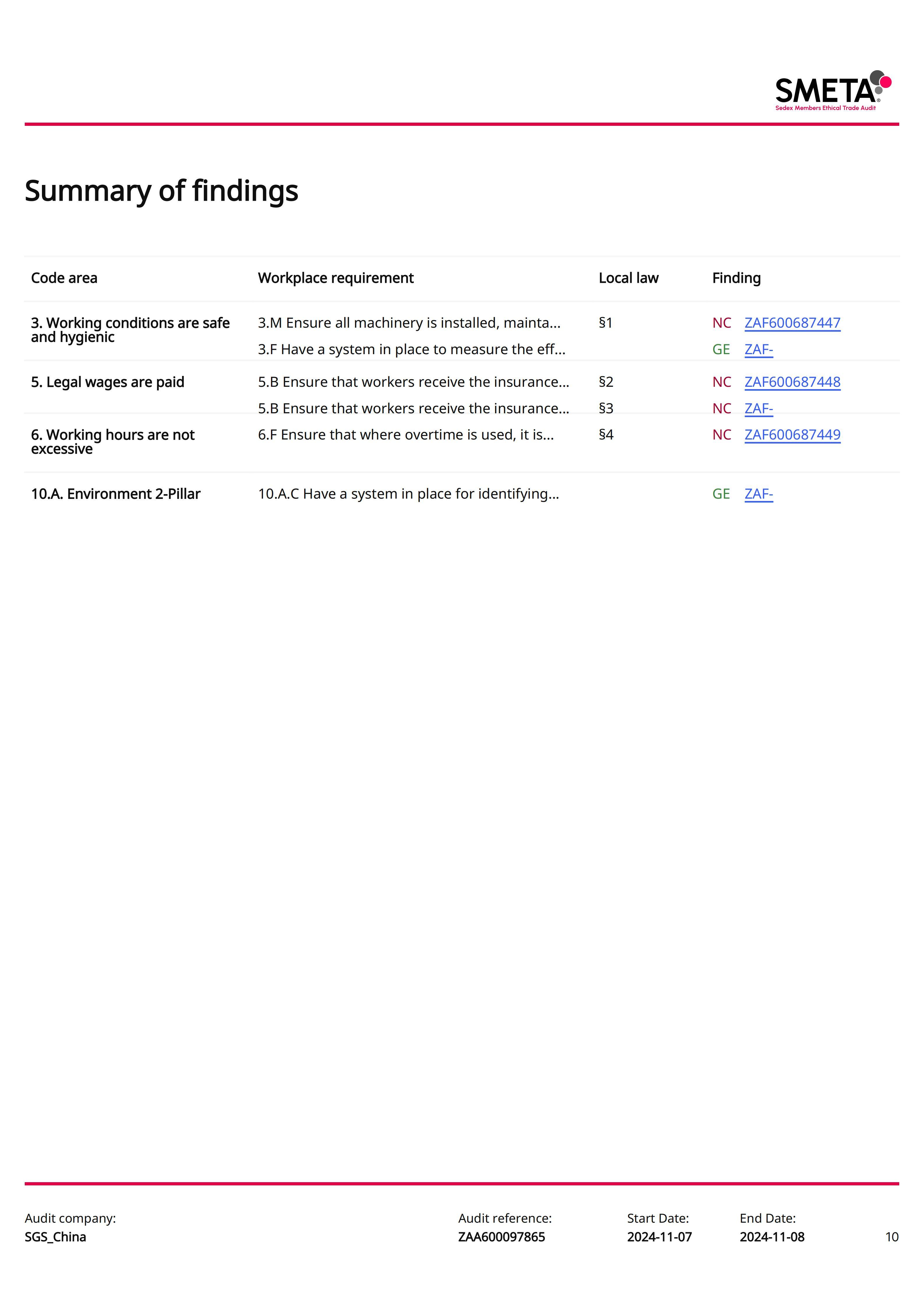Select '3. Working conditions are safe and hygienic'
The width and height of the screenshot is (924, 1308).
point(130,330)
